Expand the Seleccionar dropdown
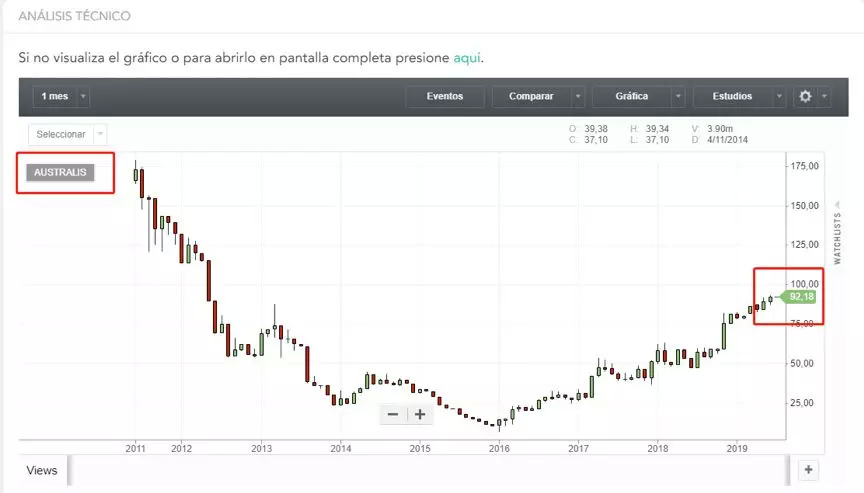 click(101, 134)
